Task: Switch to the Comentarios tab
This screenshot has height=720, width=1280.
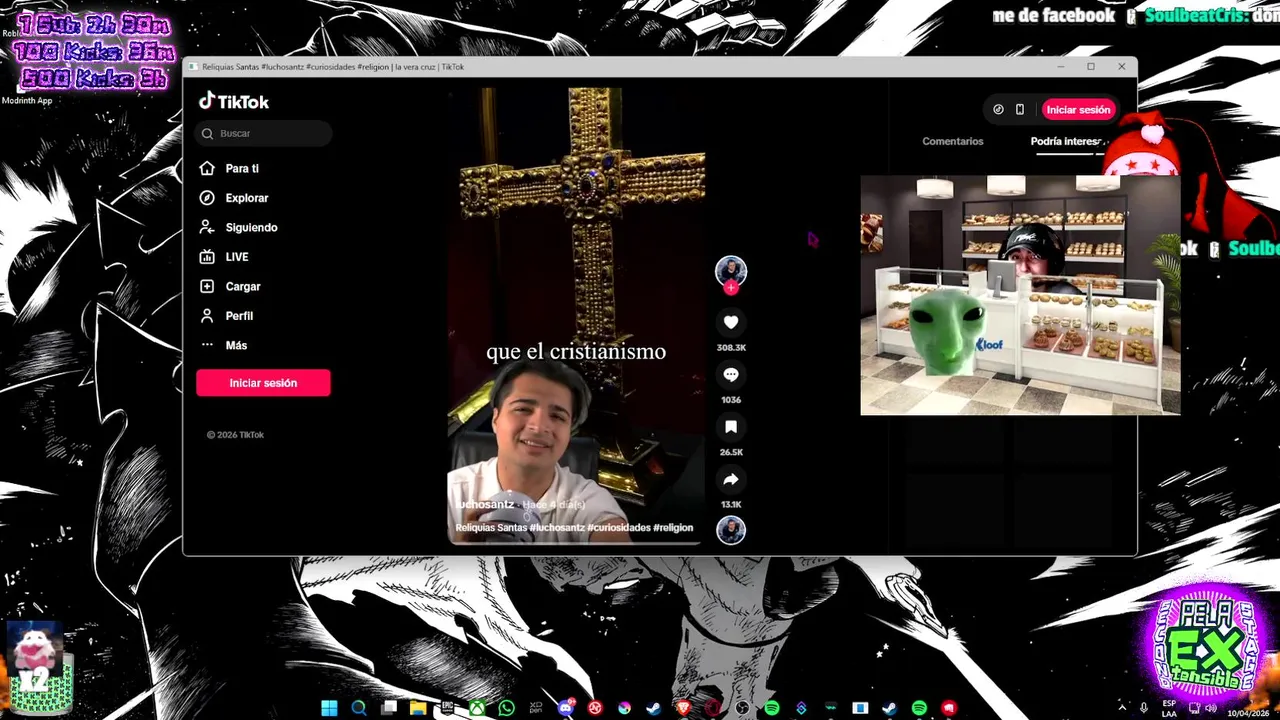Action: click(x=953, y=141)
